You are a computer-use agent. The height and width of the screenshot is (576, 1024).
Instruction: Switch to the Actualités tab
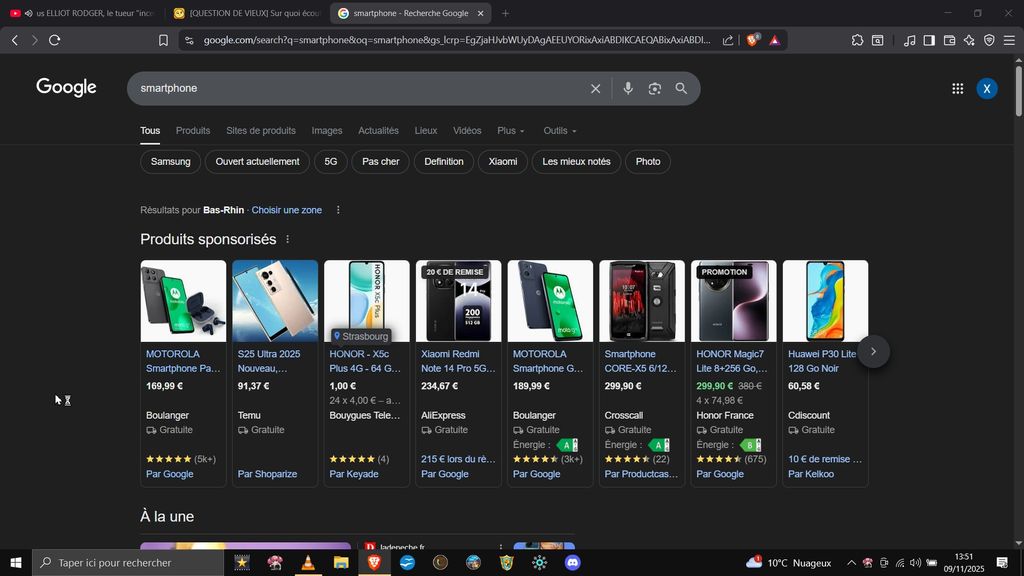378,131
